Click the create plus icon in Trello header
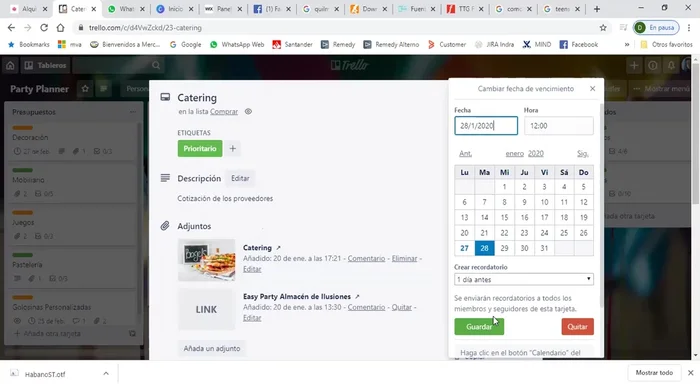The width and height of the screenshot is (700, 386). coord(634,66)
